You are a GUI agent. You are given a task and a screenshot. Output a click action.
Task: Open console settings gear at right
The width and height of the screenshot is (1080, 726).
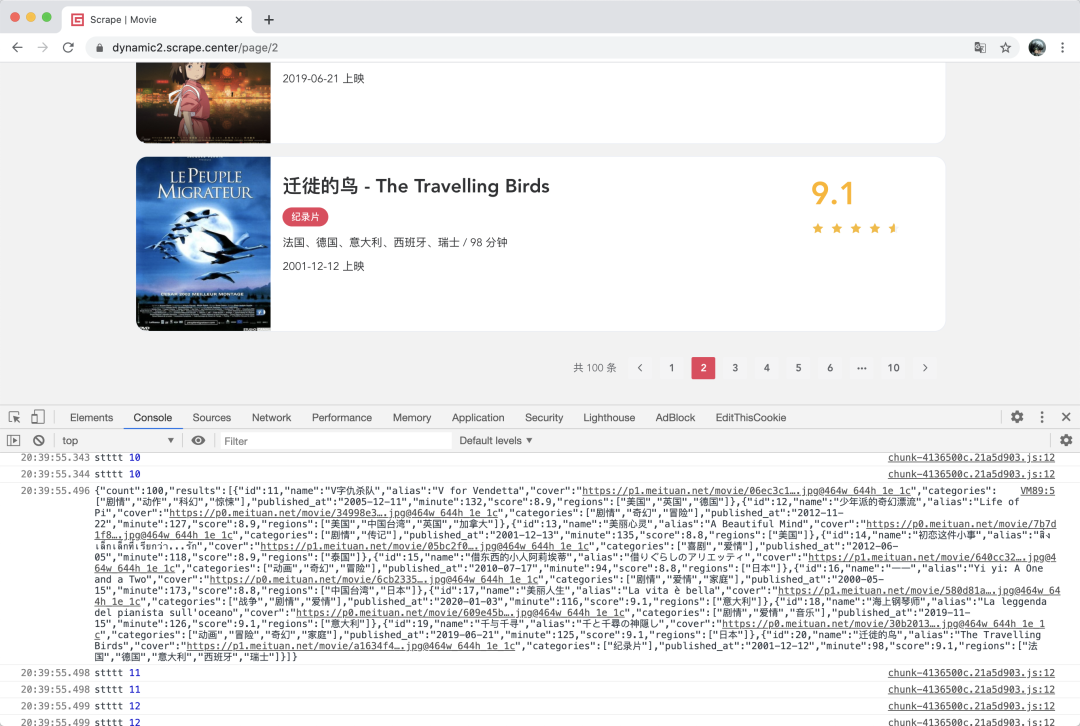1066,440
